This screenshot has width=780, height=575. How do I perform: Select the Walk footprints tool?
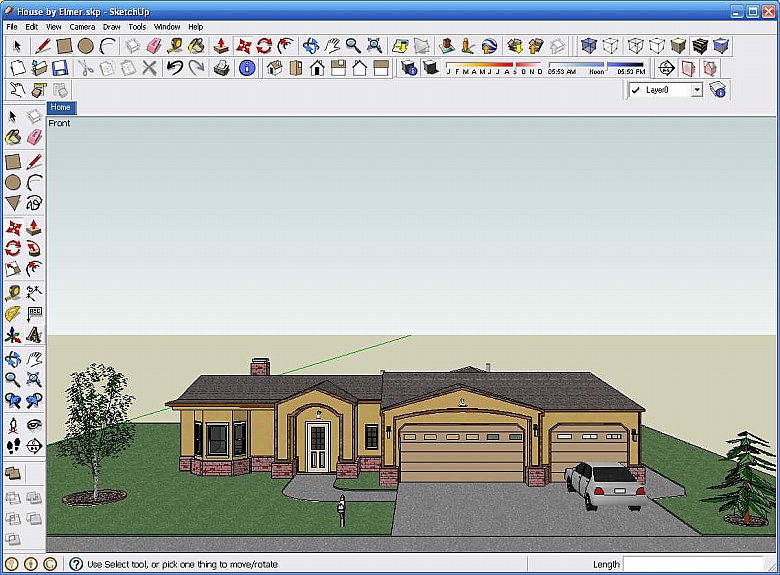pyautogui.click(x=13, y=446)
